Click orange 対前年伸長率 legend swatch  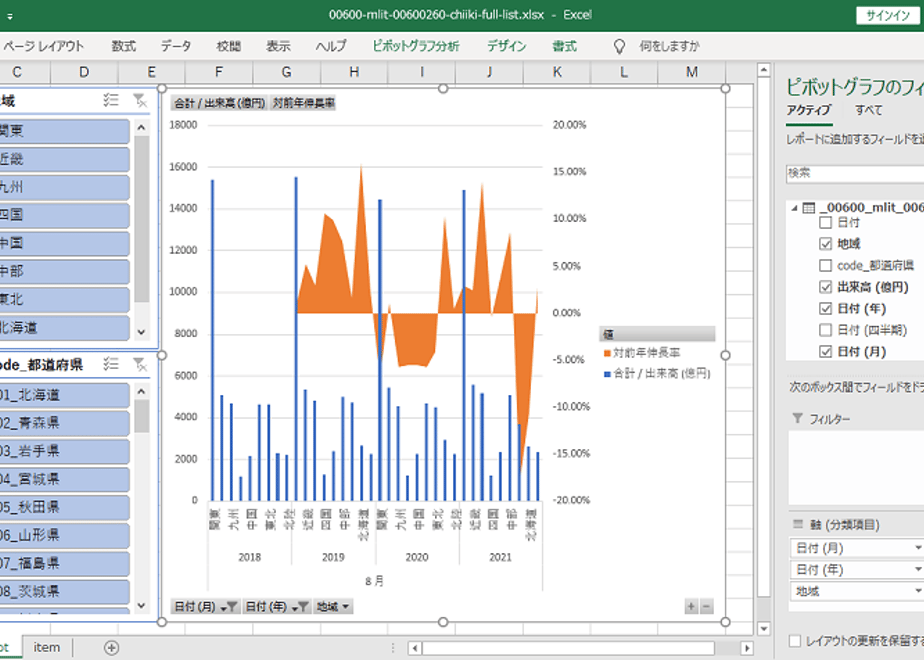click(607, 353)
